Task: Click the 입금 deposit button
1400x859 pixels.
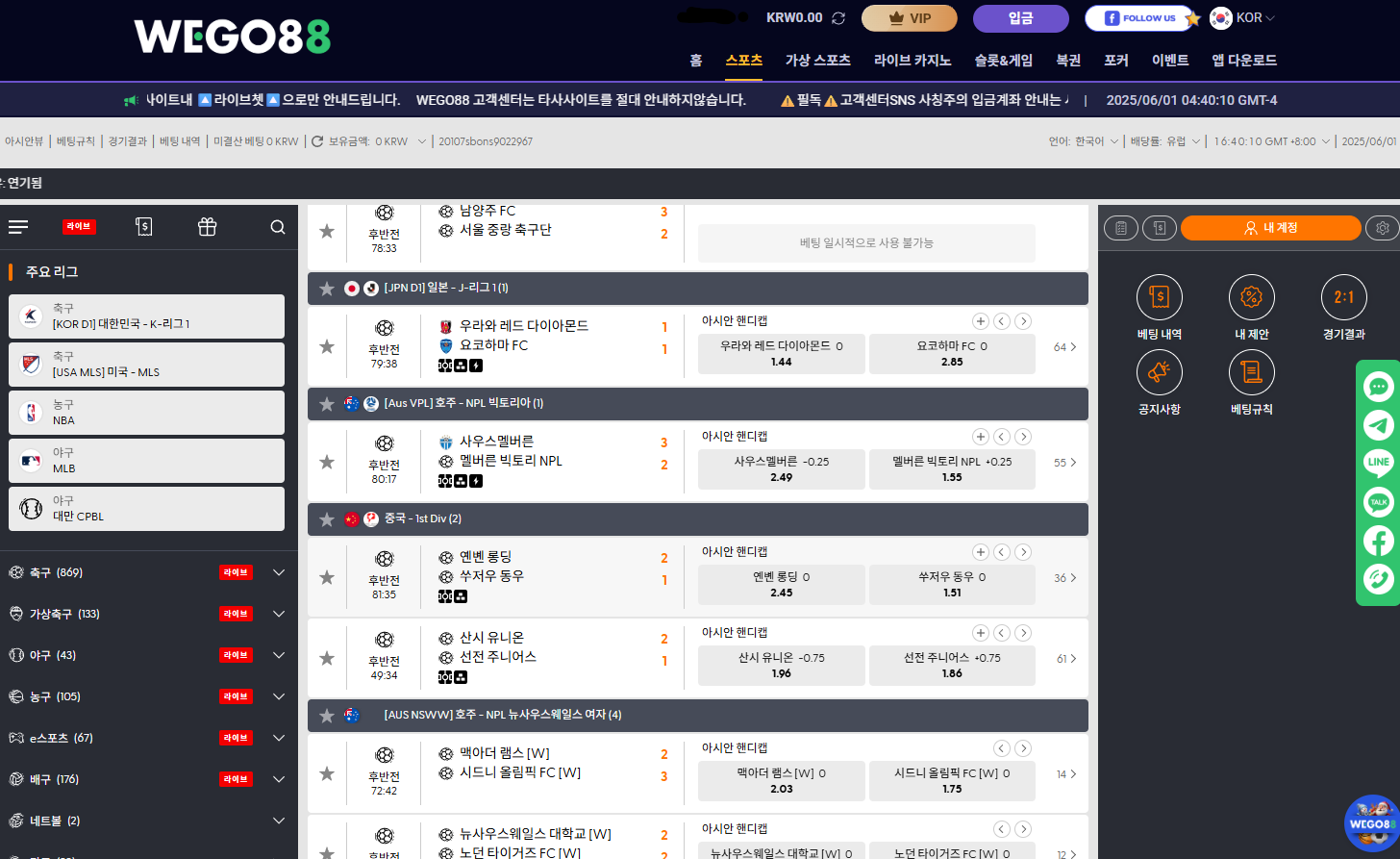Action: coord(1020,18)
